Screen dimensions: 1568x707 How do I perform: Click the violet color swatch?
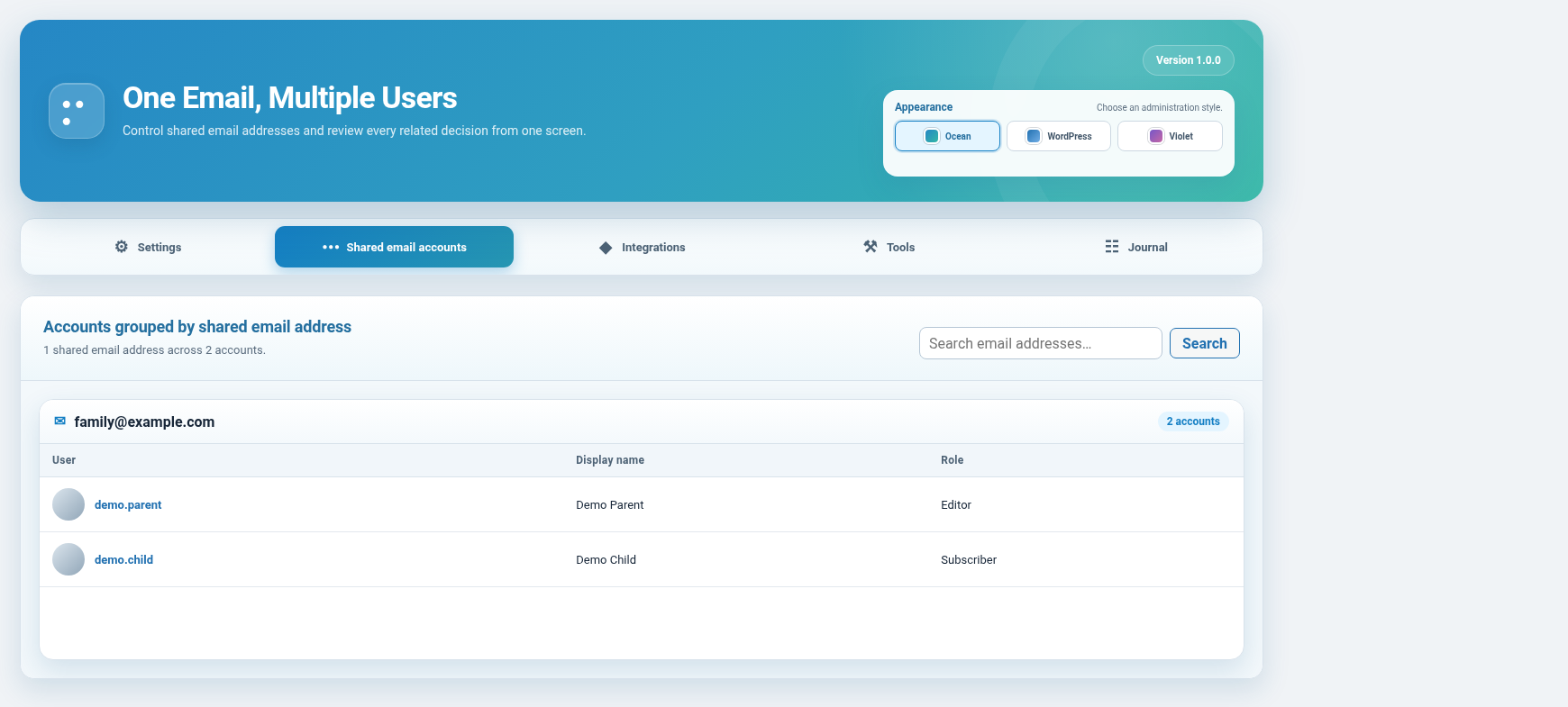pos(1156,136)
